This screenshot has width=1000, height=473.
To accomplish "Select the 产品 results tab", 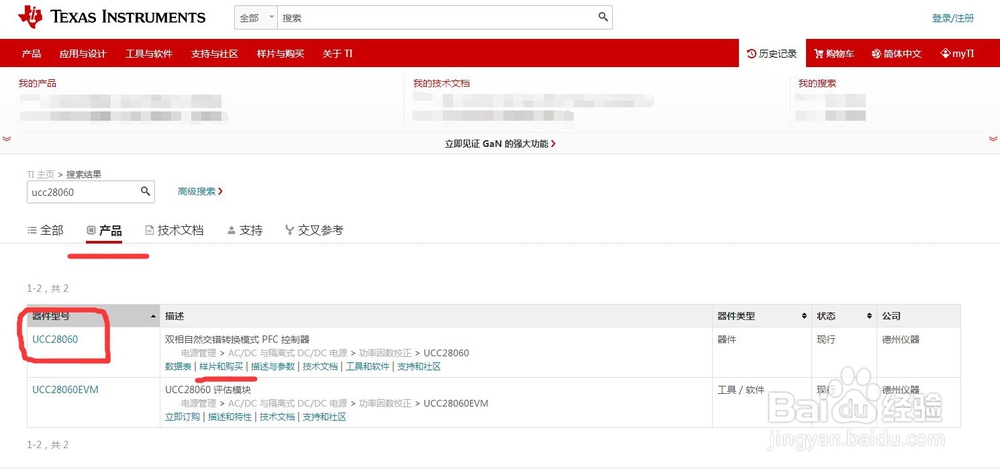I will [104, 231].
